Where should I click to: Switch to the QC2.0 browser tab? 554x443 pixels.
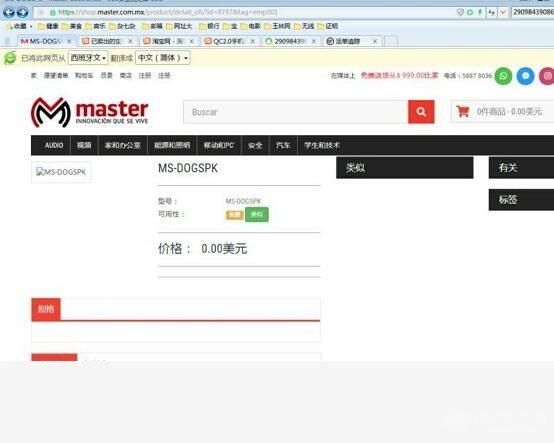[230, 41]
